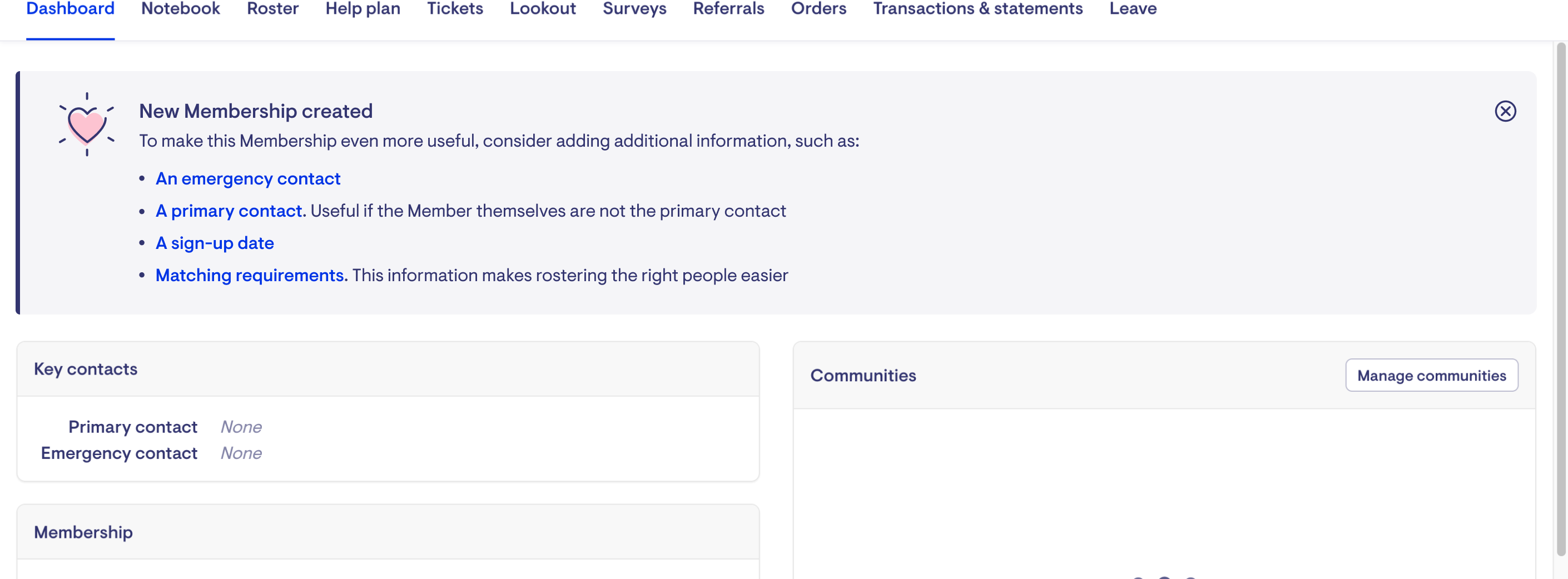Screen dimensions: 1568x579
Task: Switch to the Referrals tab
Action: (728, 9)
